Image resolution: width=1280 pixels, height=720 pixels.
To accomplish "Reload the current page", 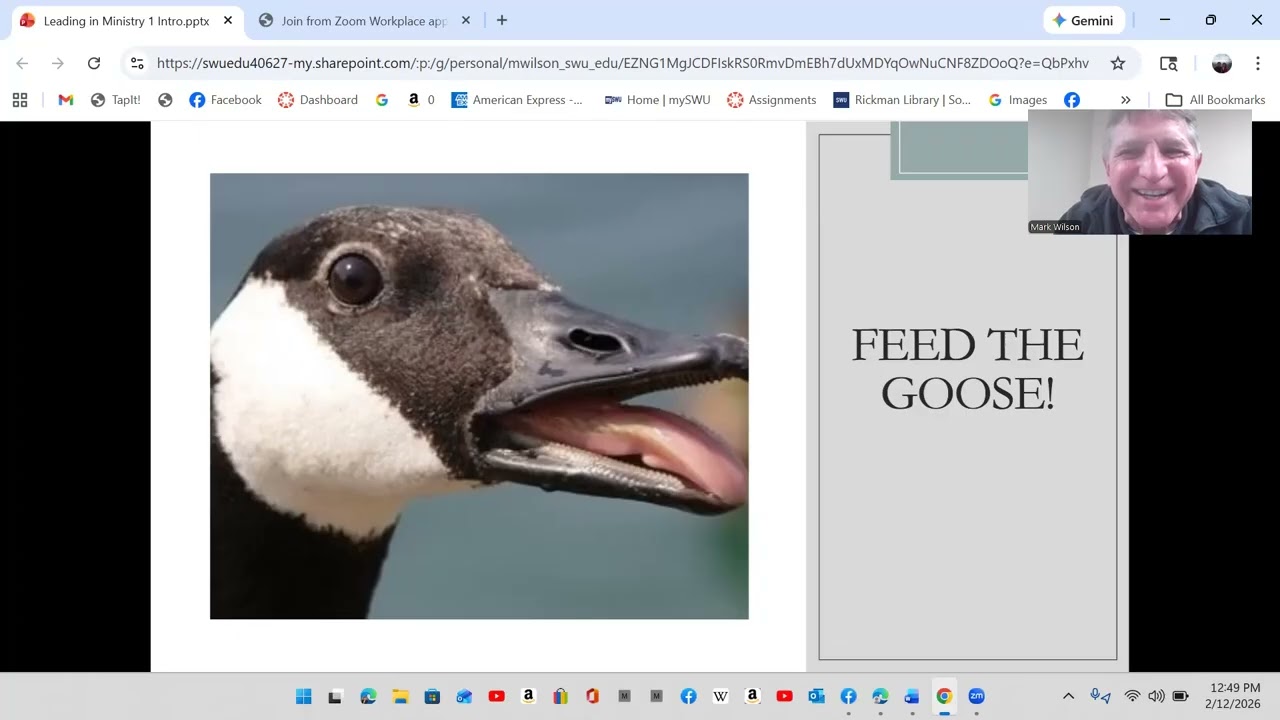I will (x=94, y=63).
